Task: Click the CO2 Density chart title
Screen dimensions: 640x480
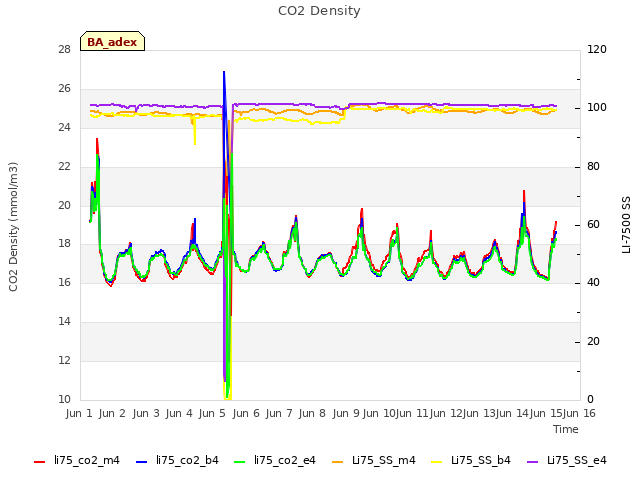Action: coord(319,11)
